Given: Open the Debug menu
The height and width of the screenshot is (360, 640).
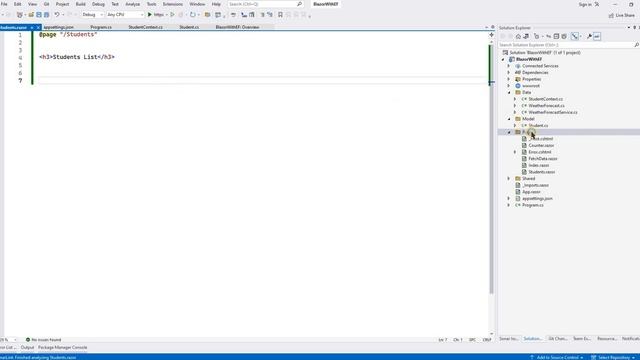Looking at the screenshot, I should [x=98, y=4].
